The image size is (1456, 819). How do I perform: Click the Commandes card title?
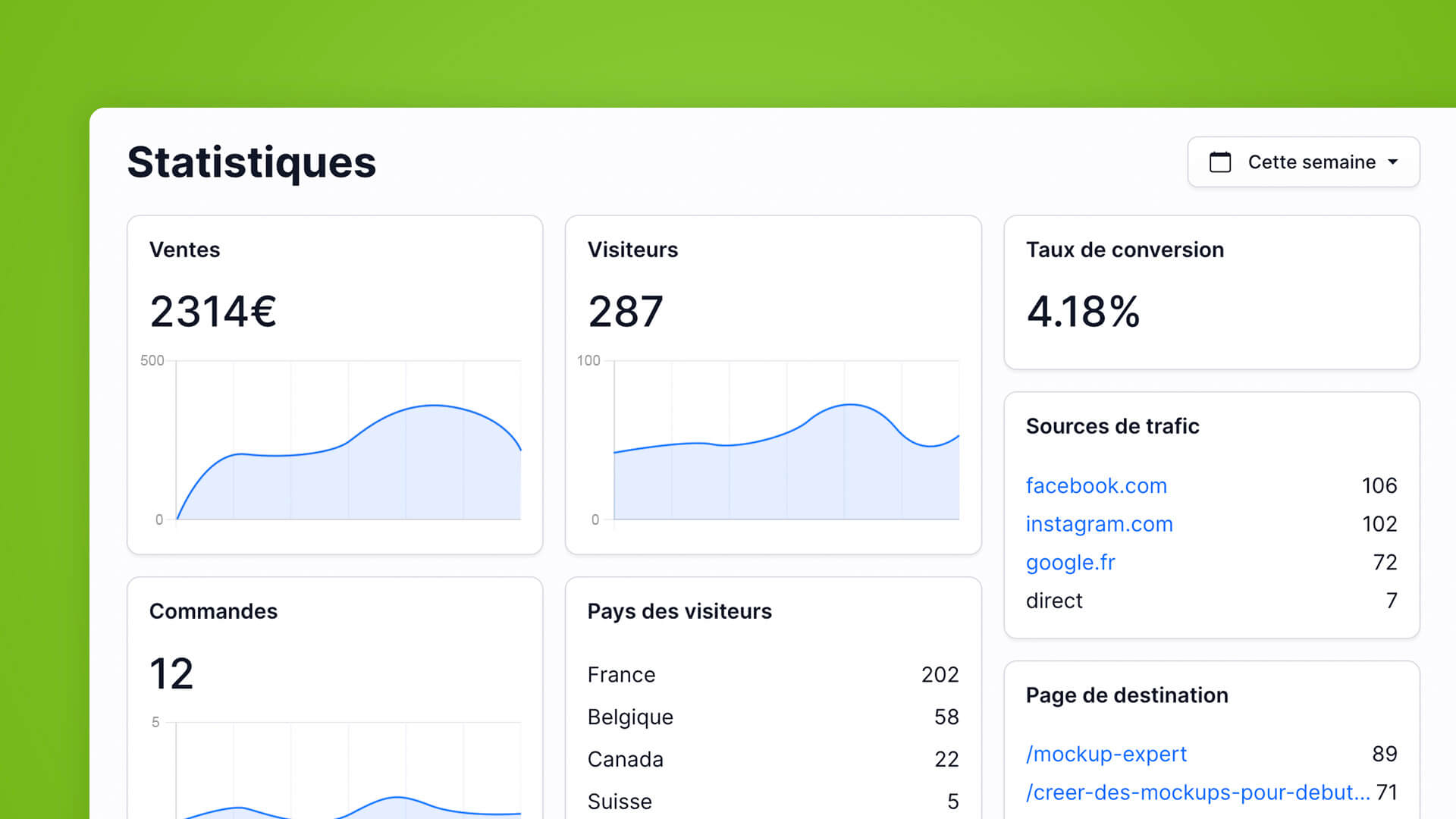(x=214, y=611)
